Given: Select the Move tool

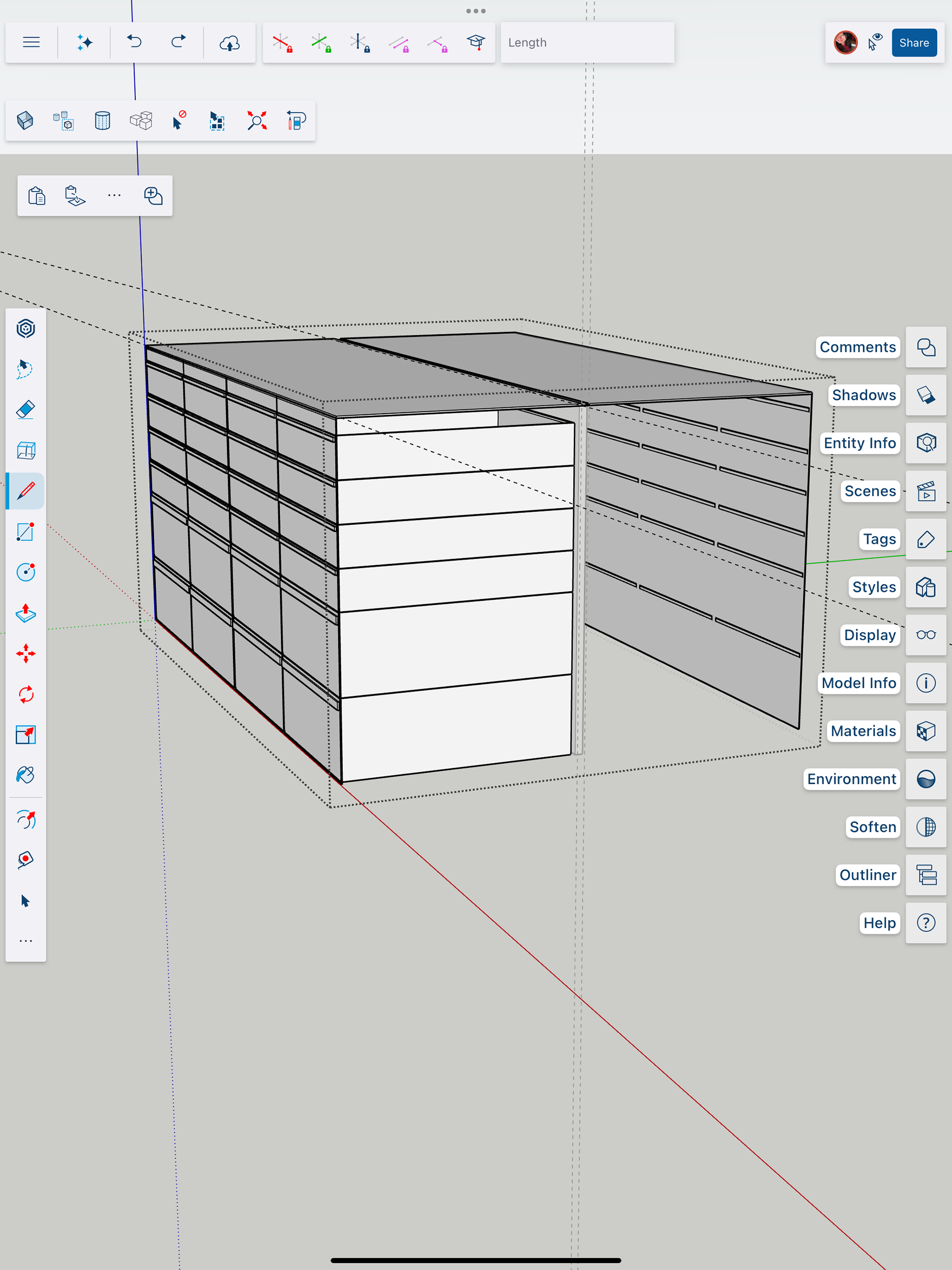Looking at the screenshot, I should (25, 653).
